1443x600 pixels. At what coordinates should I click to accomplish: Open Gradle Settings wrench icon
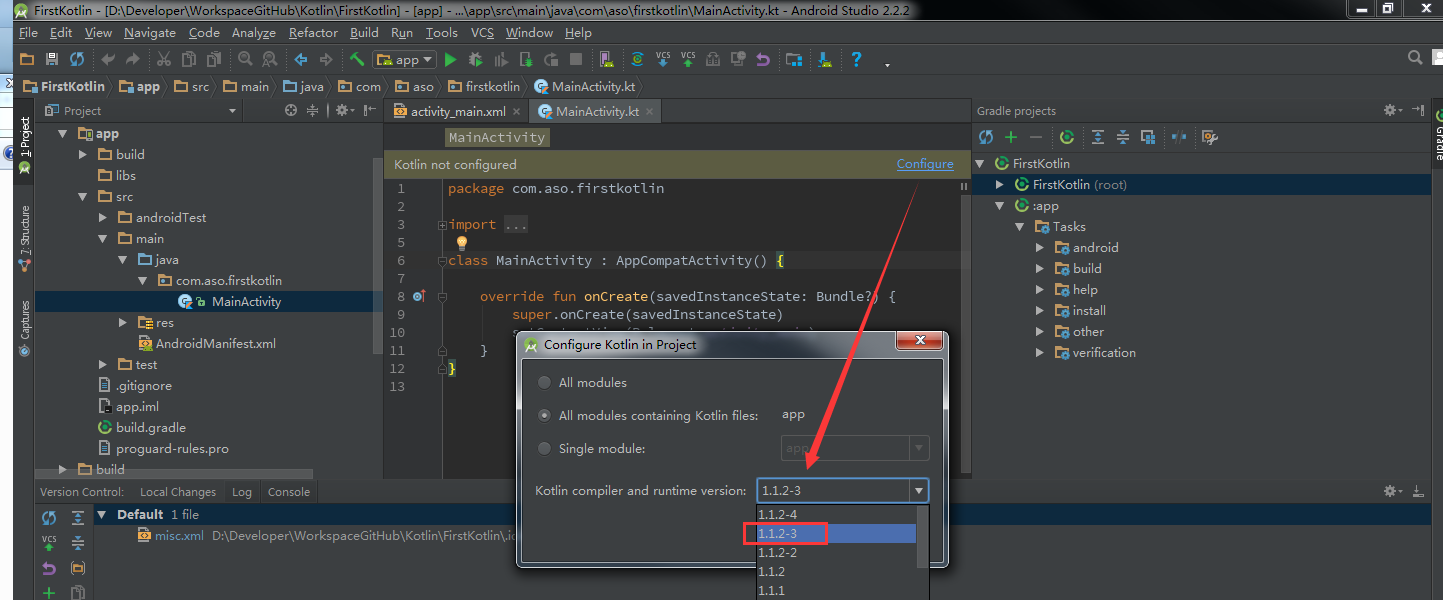pos(1209,137)
